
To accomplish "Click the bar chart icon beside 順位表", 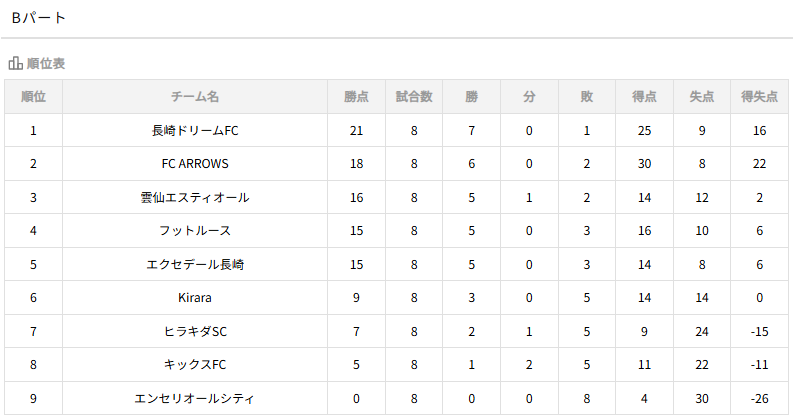I will click(x=15, y=64).
